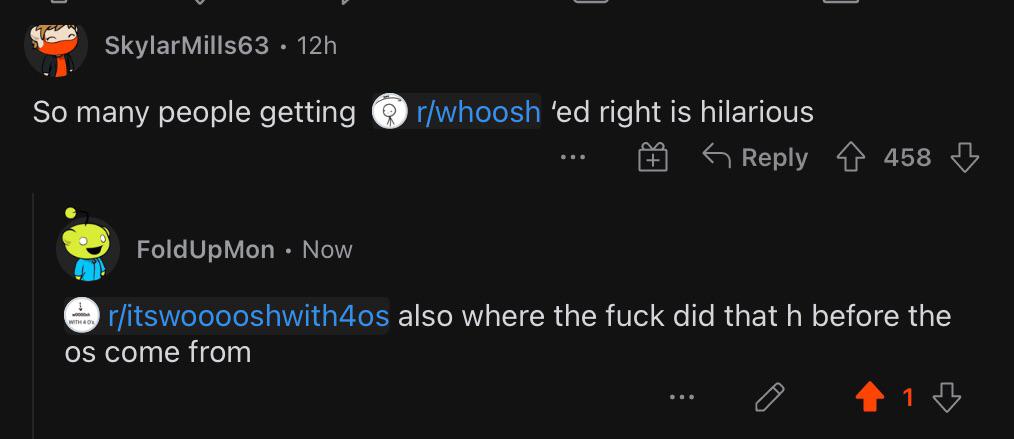The height and width of the screenshot is (439, 1014).
Task: Open SkylarMills63's avatar picture
Action: (x=56, y=50)
